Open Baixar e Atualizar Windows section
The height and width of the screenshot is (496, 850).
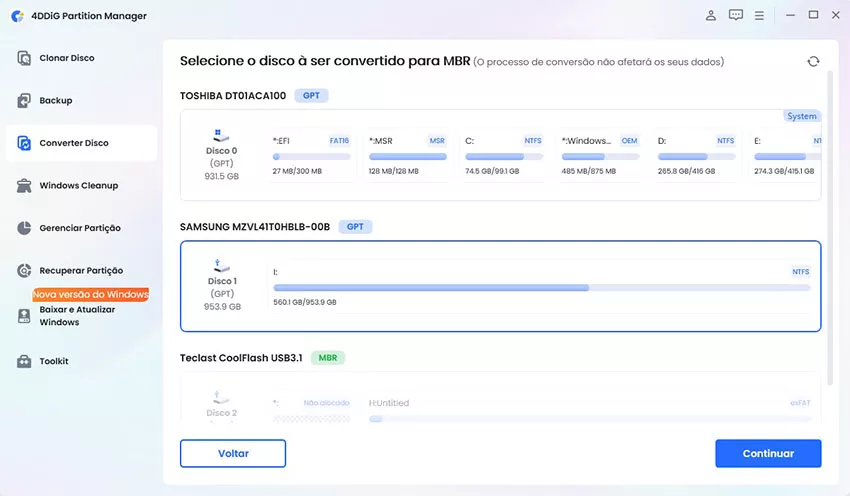[x=77, y=316]
